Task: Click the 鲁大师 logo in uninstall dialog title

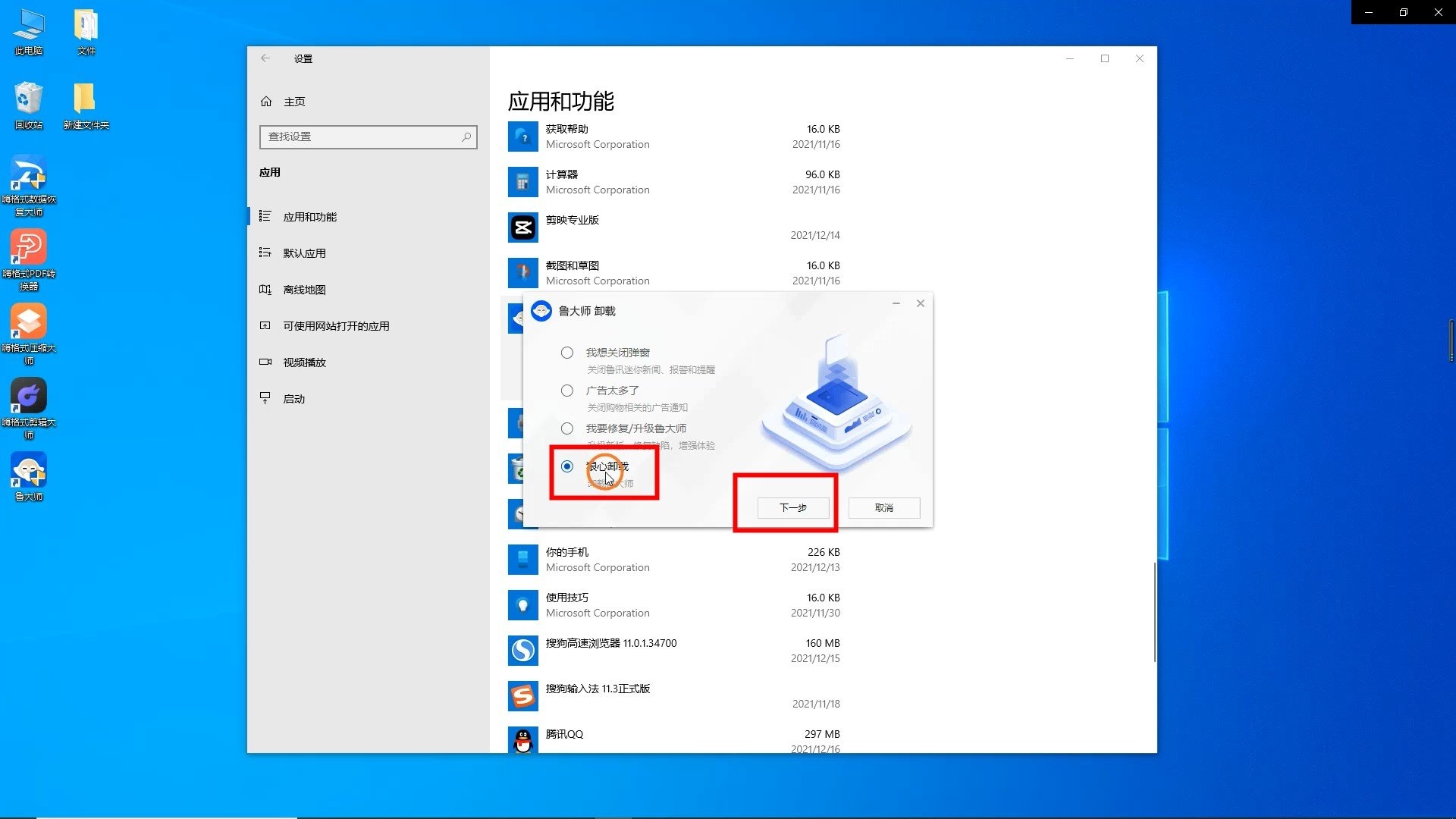Action: (x=541, y=311)
